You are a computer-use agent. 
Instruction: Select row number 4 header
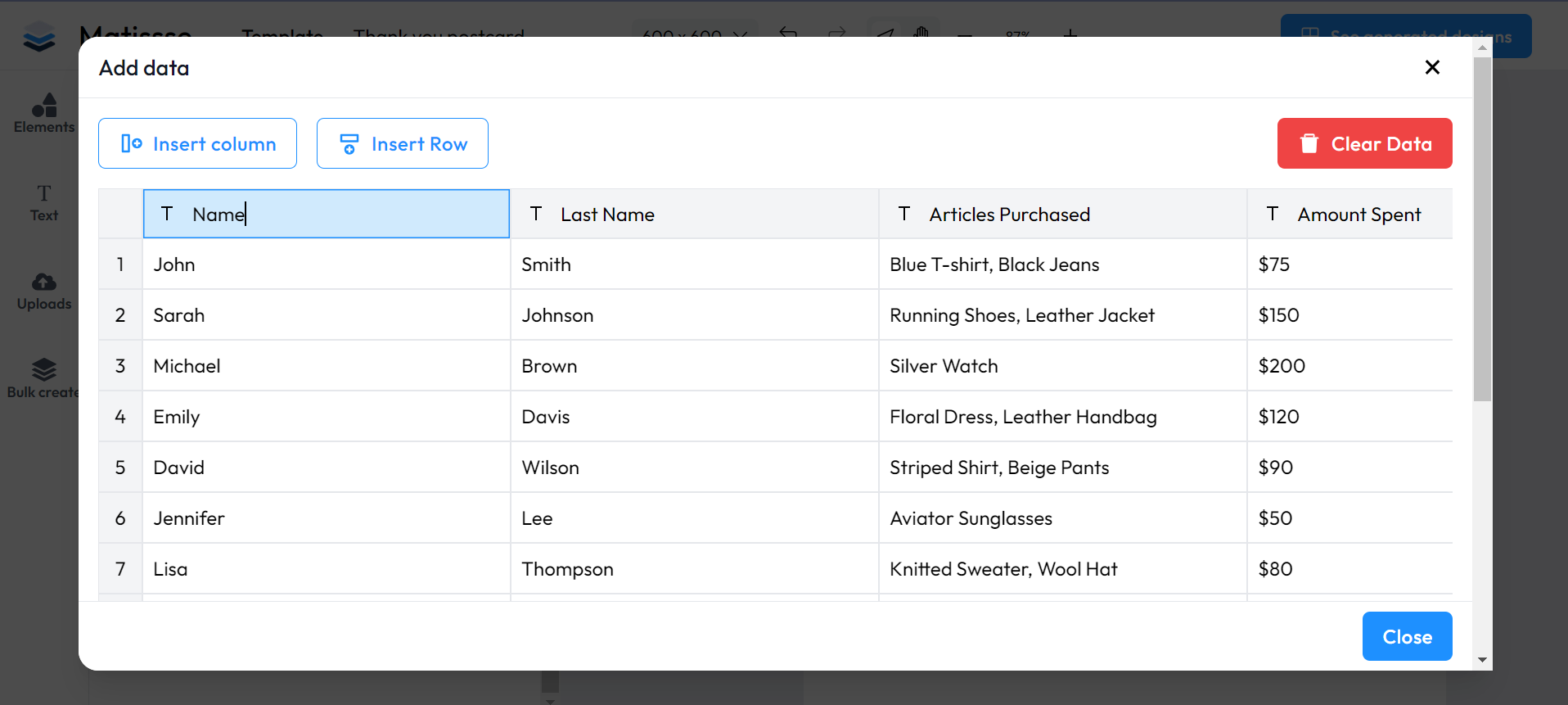click(x=120, y=417)
